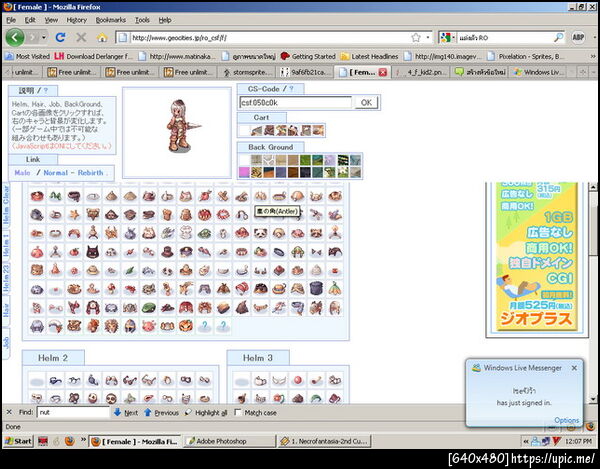The height and width of the screenshot is (469, 600).
Task: Open the File menu
Action: pos(11,20)
